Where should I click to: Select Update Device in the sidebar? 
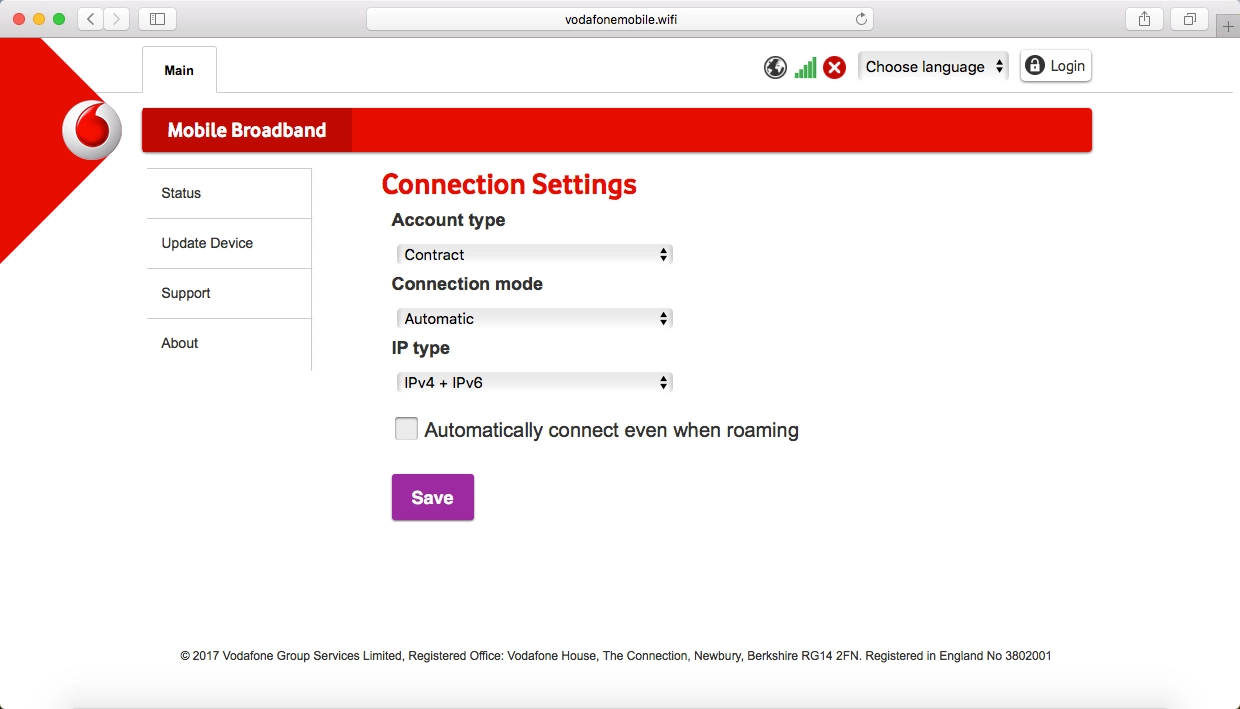pos(207,243)
